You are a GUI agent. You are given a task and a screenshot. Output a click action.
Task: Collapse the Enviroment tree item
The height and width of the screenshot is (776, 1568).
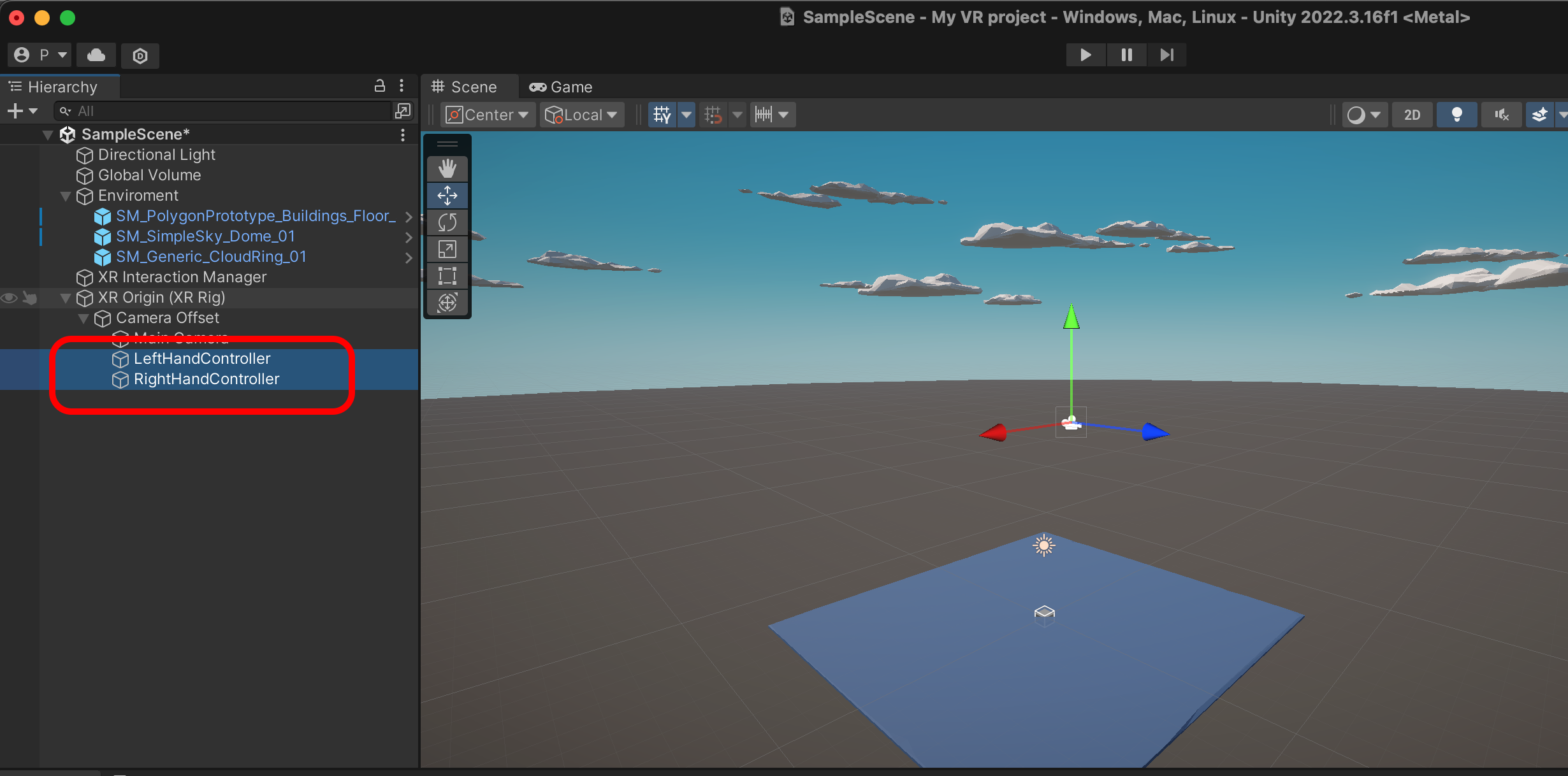click(x=66, y=196)
